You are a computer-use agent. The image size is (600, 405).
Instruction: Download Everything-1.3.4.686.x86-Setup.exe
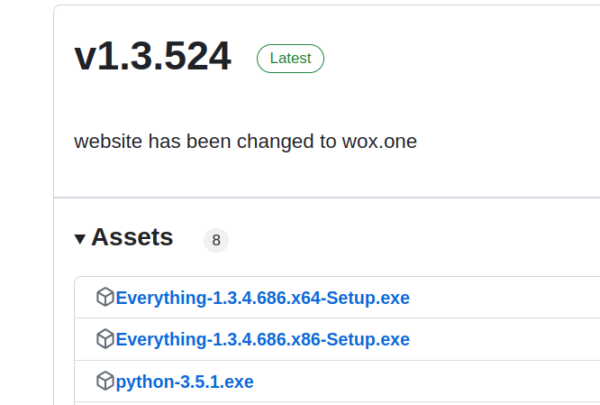(x=262, y=340)
